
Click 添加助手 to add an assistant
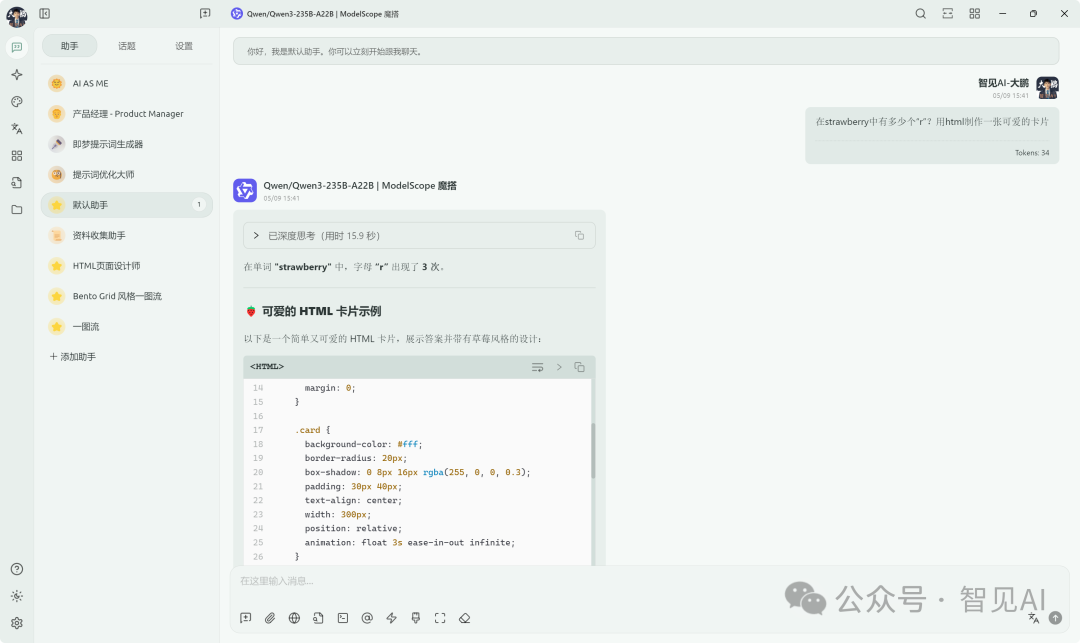pos(73,357)
